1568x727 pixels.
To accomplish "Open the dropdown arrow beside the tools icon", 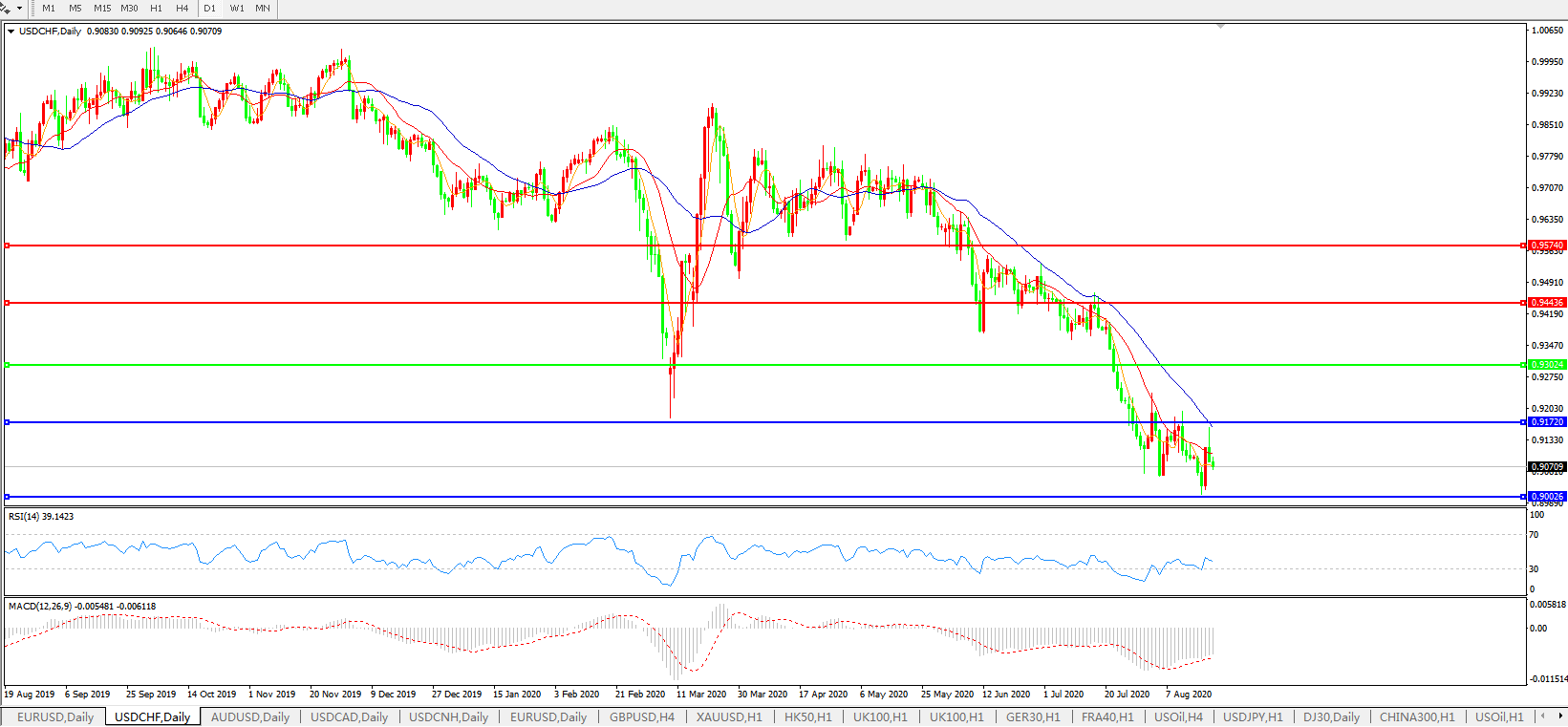I will (19, 8).
